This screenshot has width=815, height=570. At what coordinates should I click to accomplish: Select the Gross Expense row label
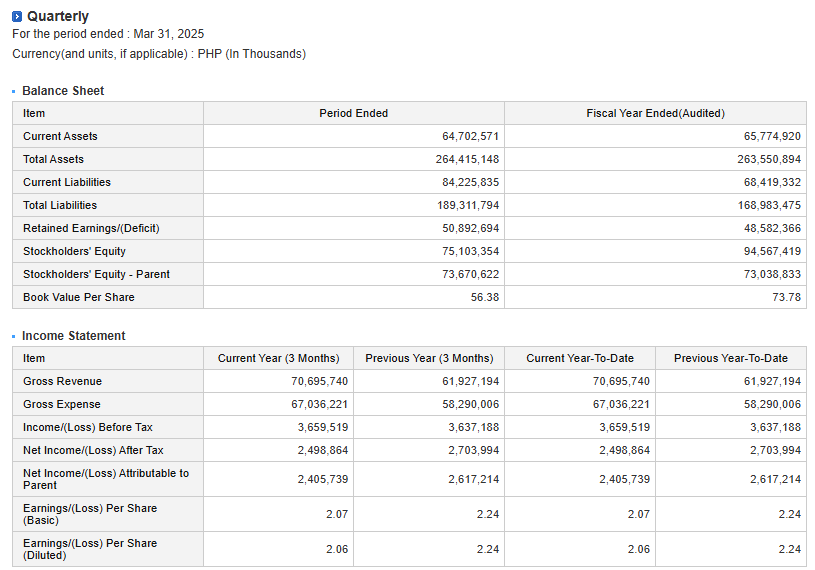(61, 404)
